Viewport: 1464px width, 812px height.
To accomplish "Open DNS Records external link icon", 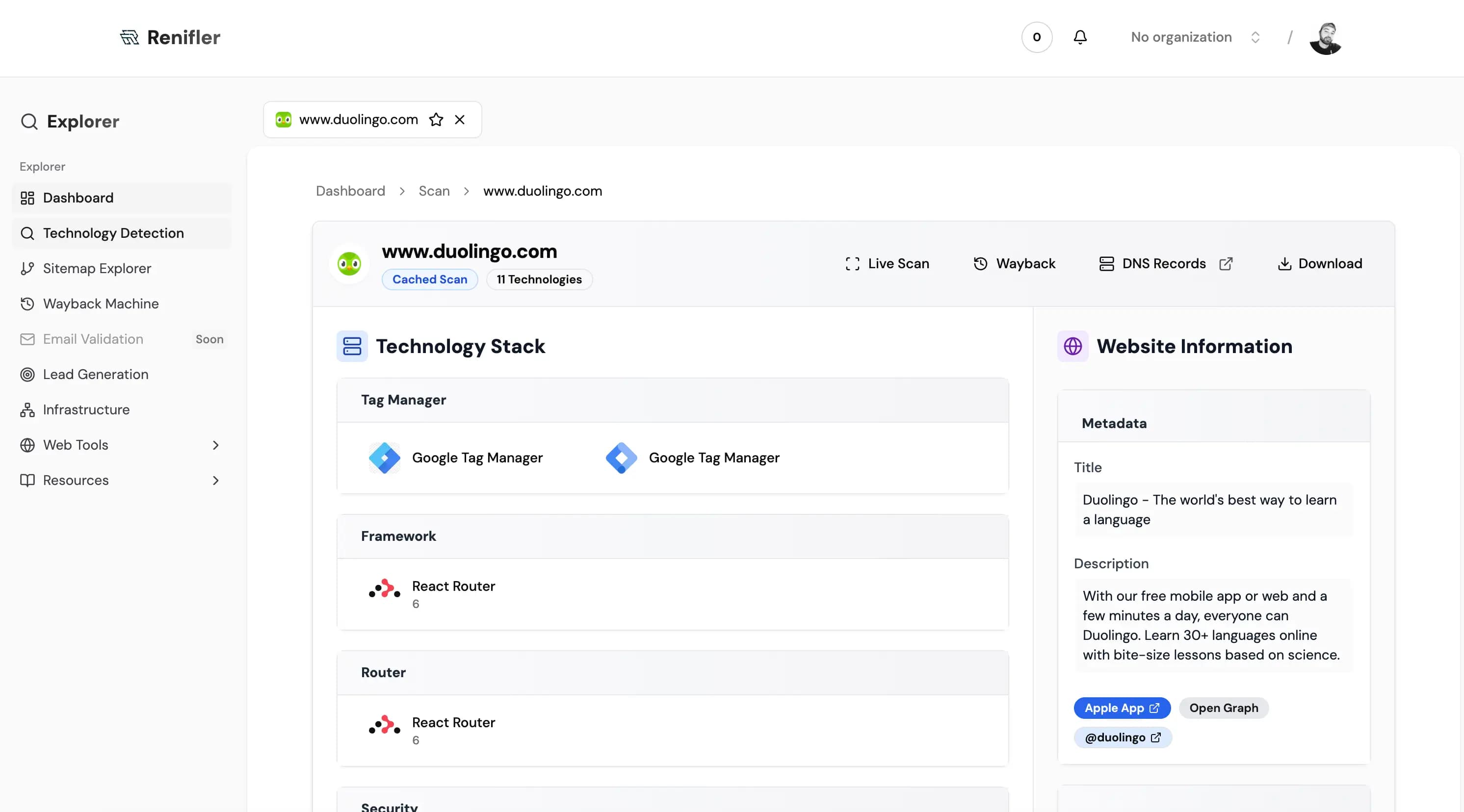I will point(1226,263).
